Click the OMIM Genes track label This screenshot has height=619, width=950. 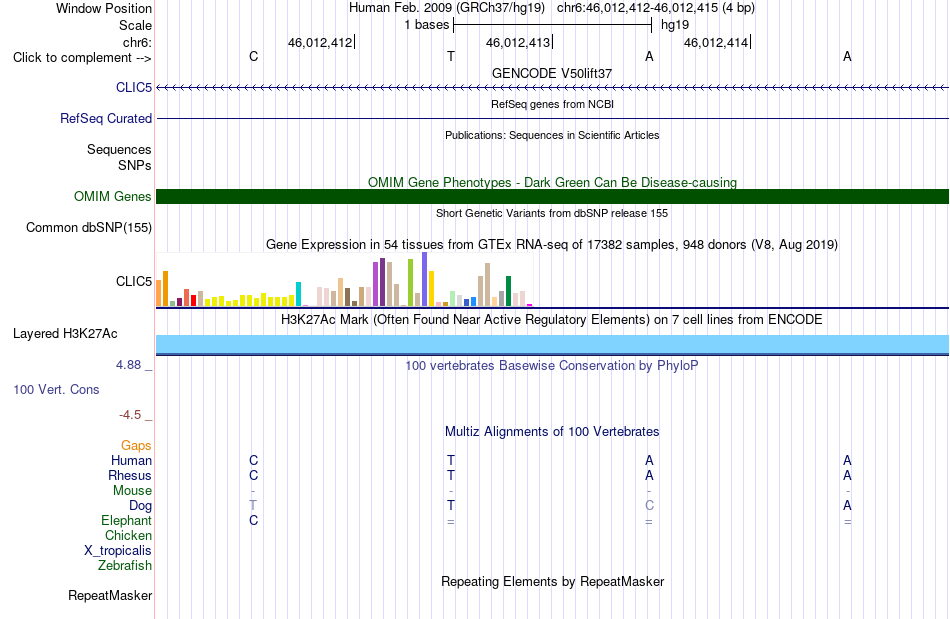point(112,196)
